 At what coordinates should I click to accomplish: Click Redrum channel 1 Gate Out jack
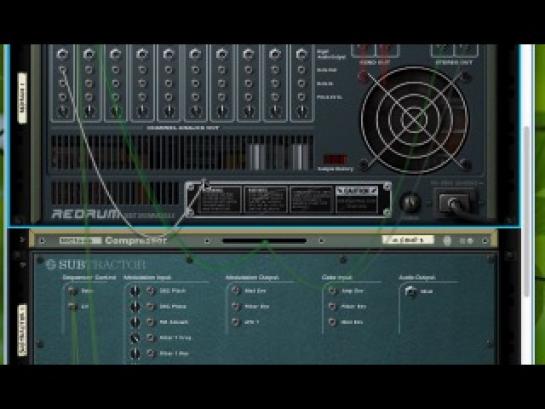click(63, 70)
